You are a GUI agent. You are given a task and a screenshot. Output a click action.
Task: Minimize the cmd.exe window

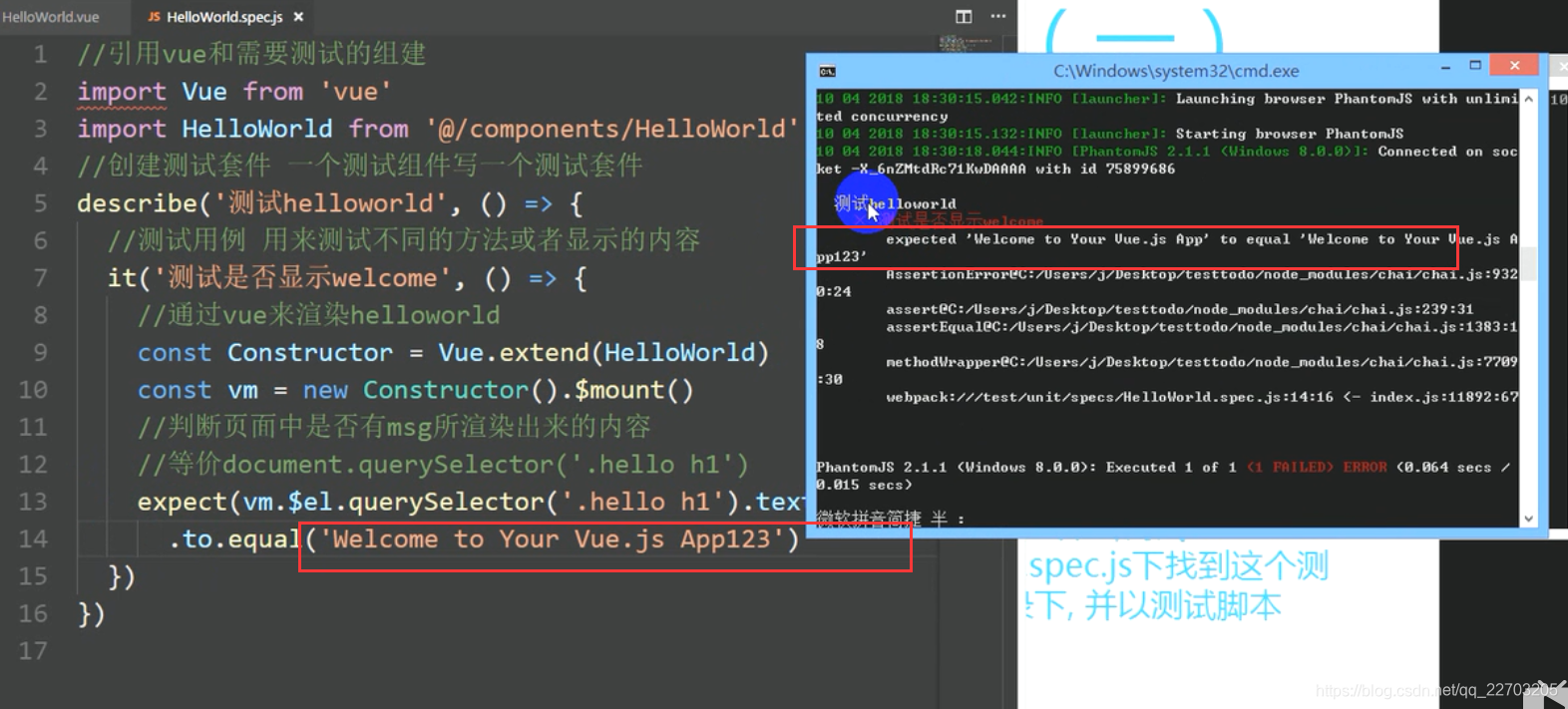click(x=1445, y=67)
